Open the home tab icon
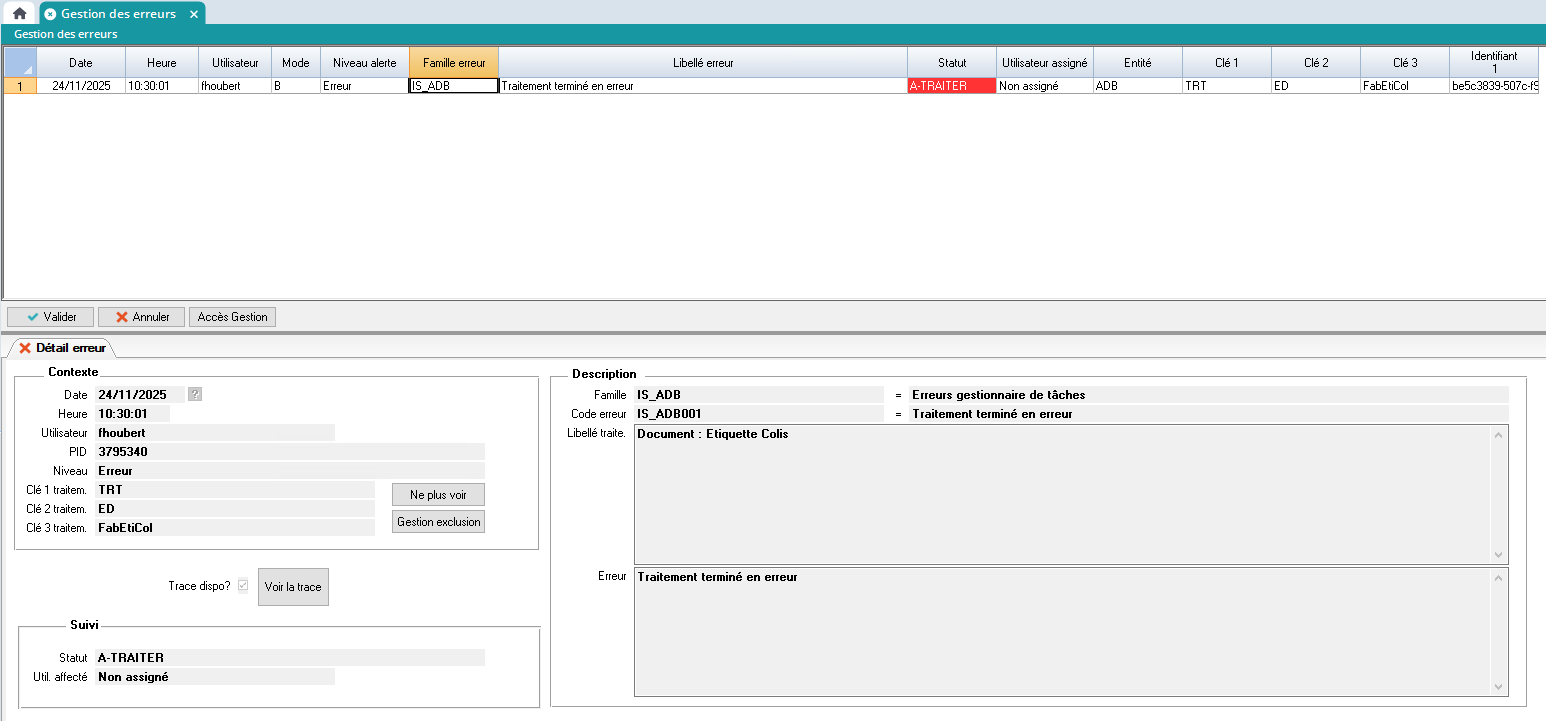The image size is (1546, 721). [x=19, y=14]
